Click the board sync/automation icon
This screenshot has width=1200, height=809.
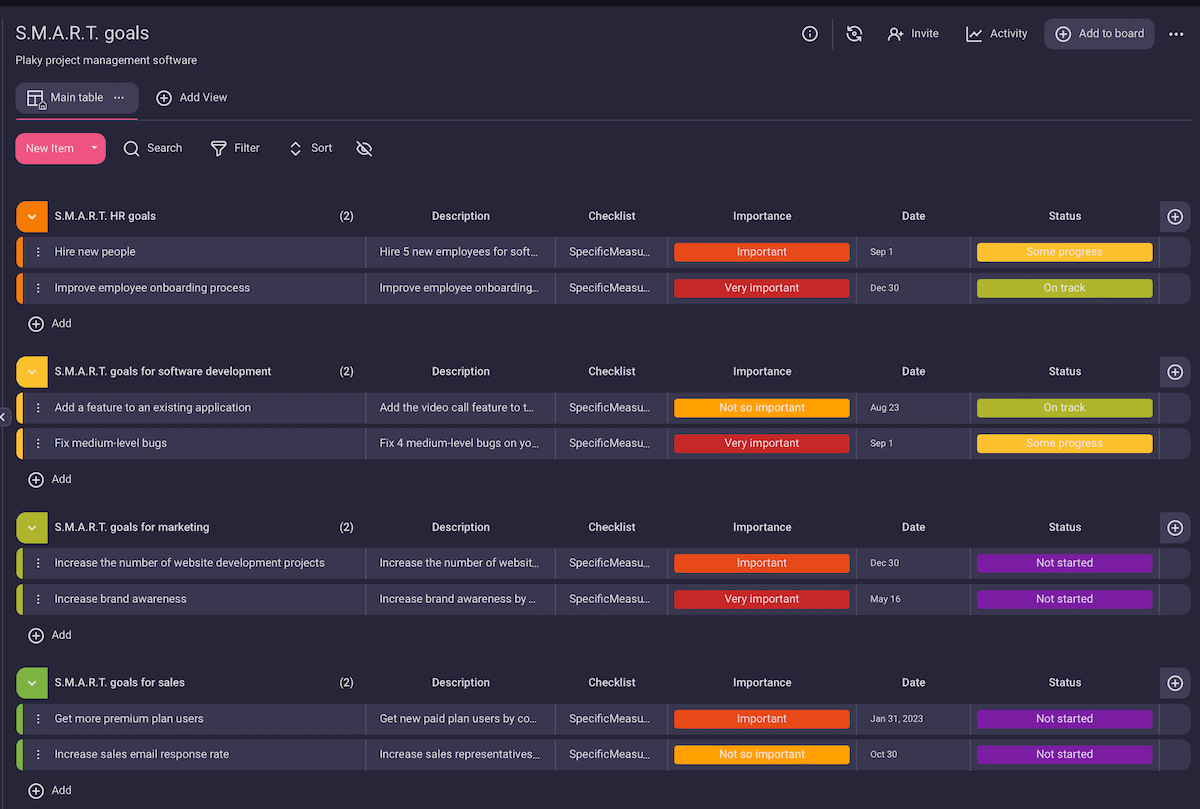(x=854, y=33)
